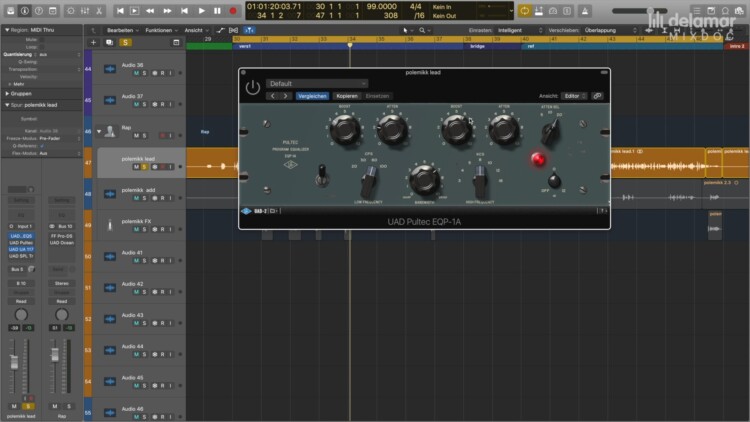Click the add track plus button
The width and height of the screenshot is (750, 422).
pyautogui.click(x=93, y=43)
